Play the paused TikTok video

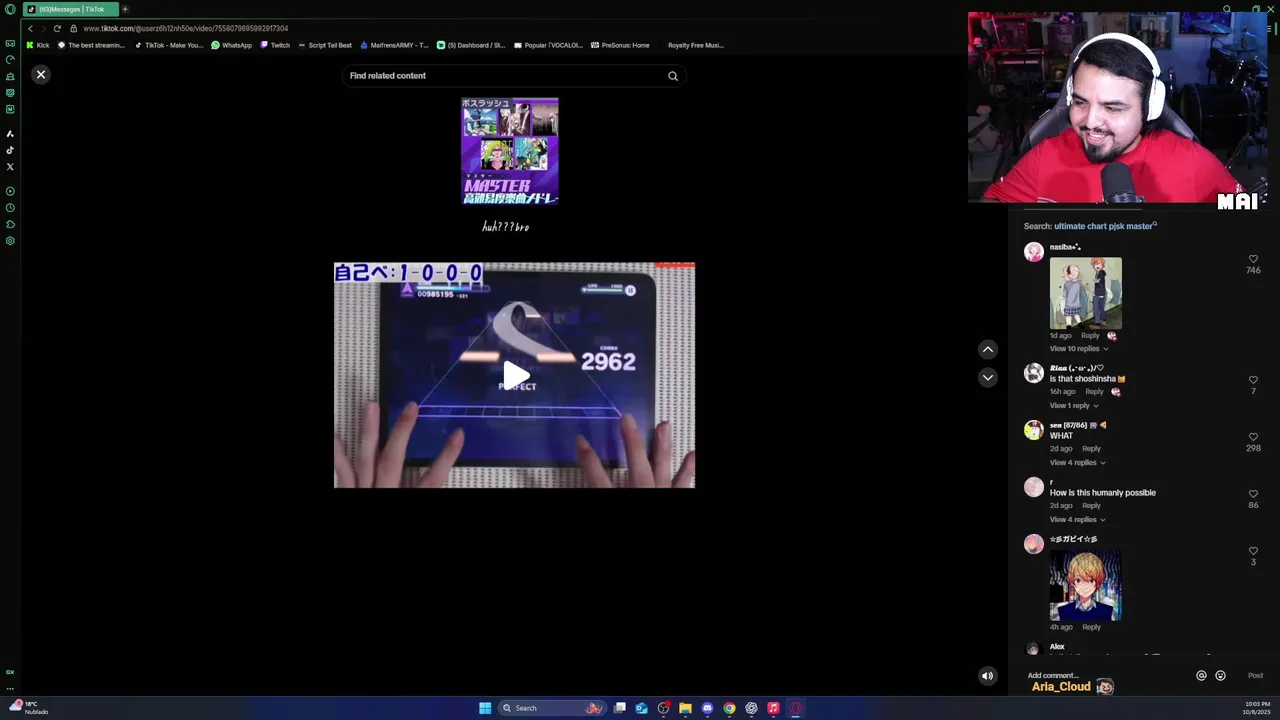pos(516,375)
